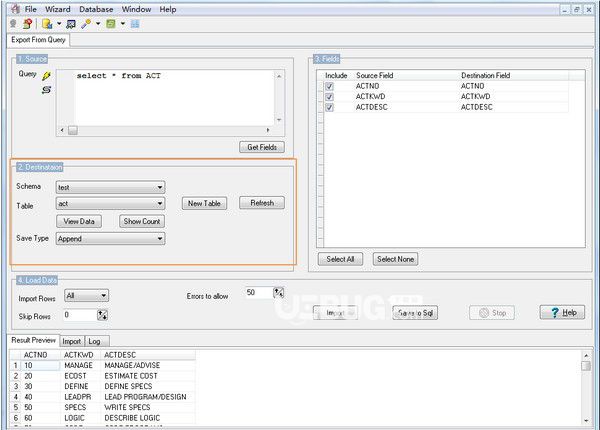Open the Help menu
600x430 pixels.
168,9
